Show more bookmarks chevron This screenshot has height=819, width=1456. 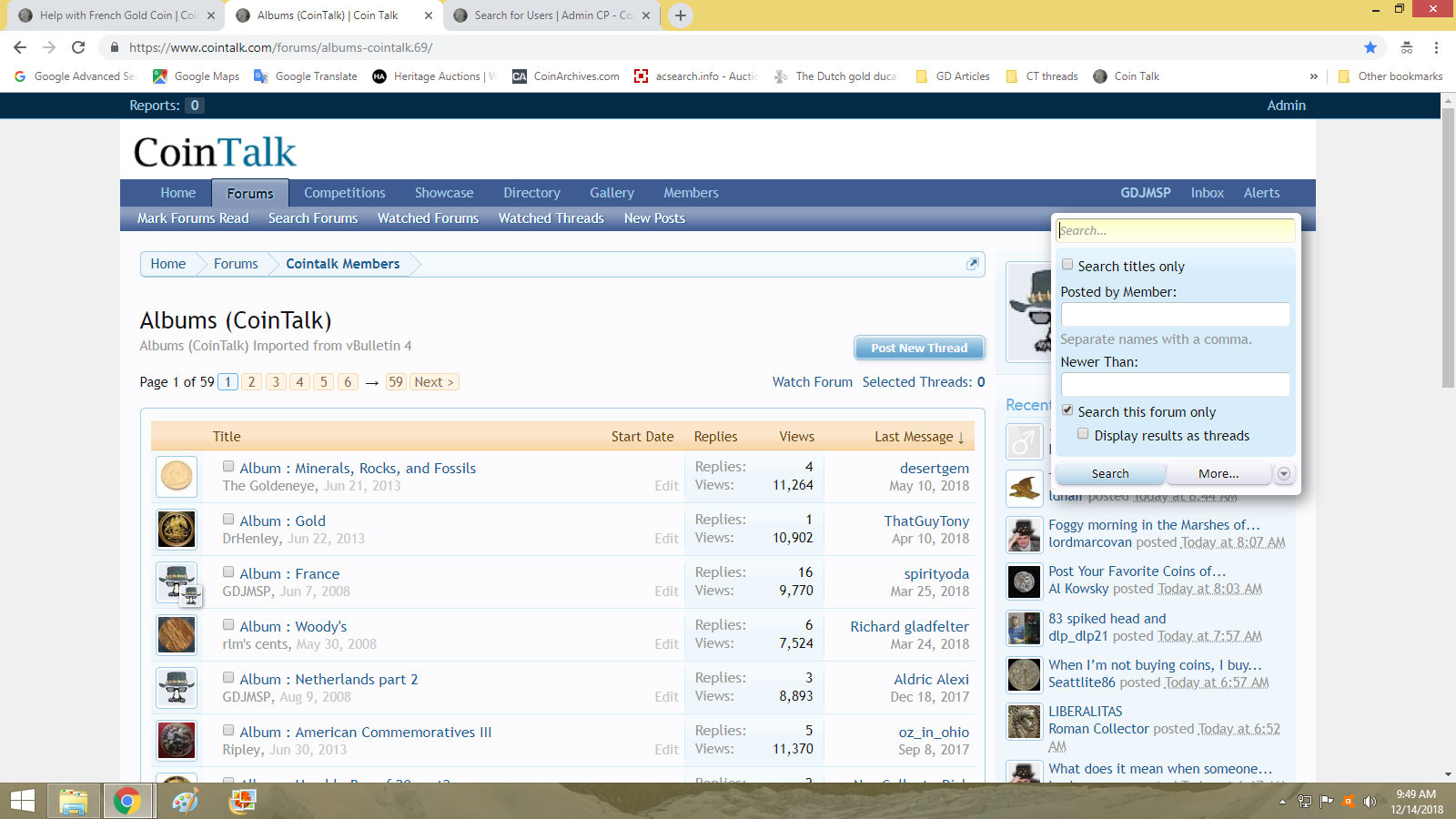pyautogui.click(x=1313, y=76)
